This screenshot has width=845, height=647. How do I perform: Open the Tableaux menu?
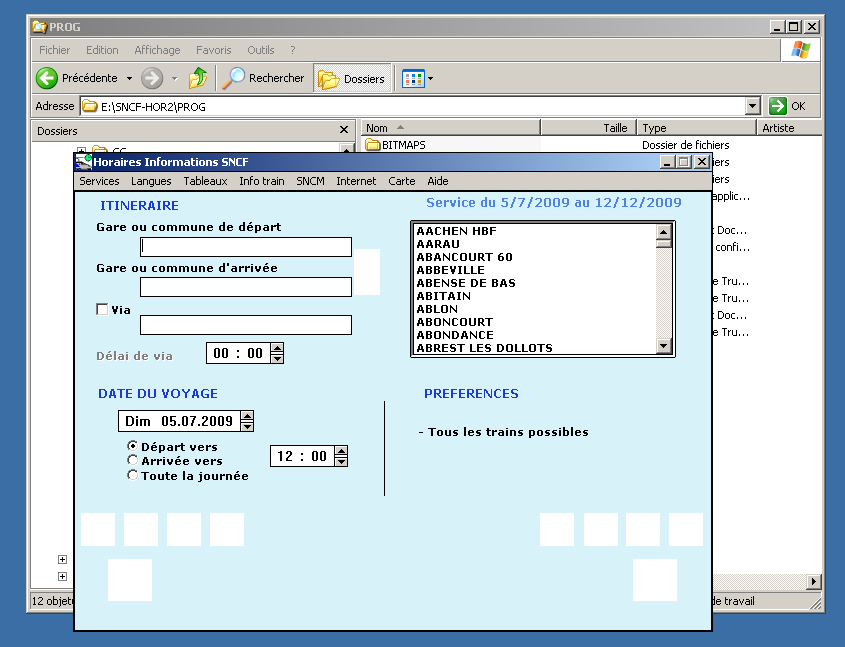[205, 181]
